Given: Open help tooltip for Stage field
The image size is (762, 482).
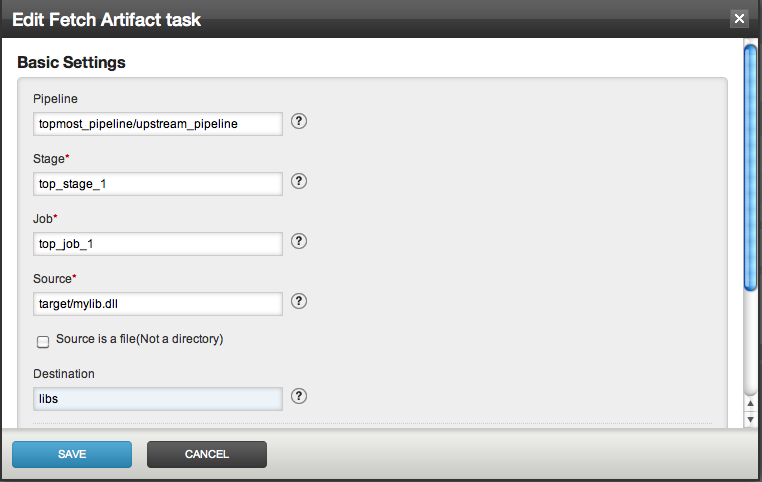Looking at the screenshot, I should click(x=298, y=181).
